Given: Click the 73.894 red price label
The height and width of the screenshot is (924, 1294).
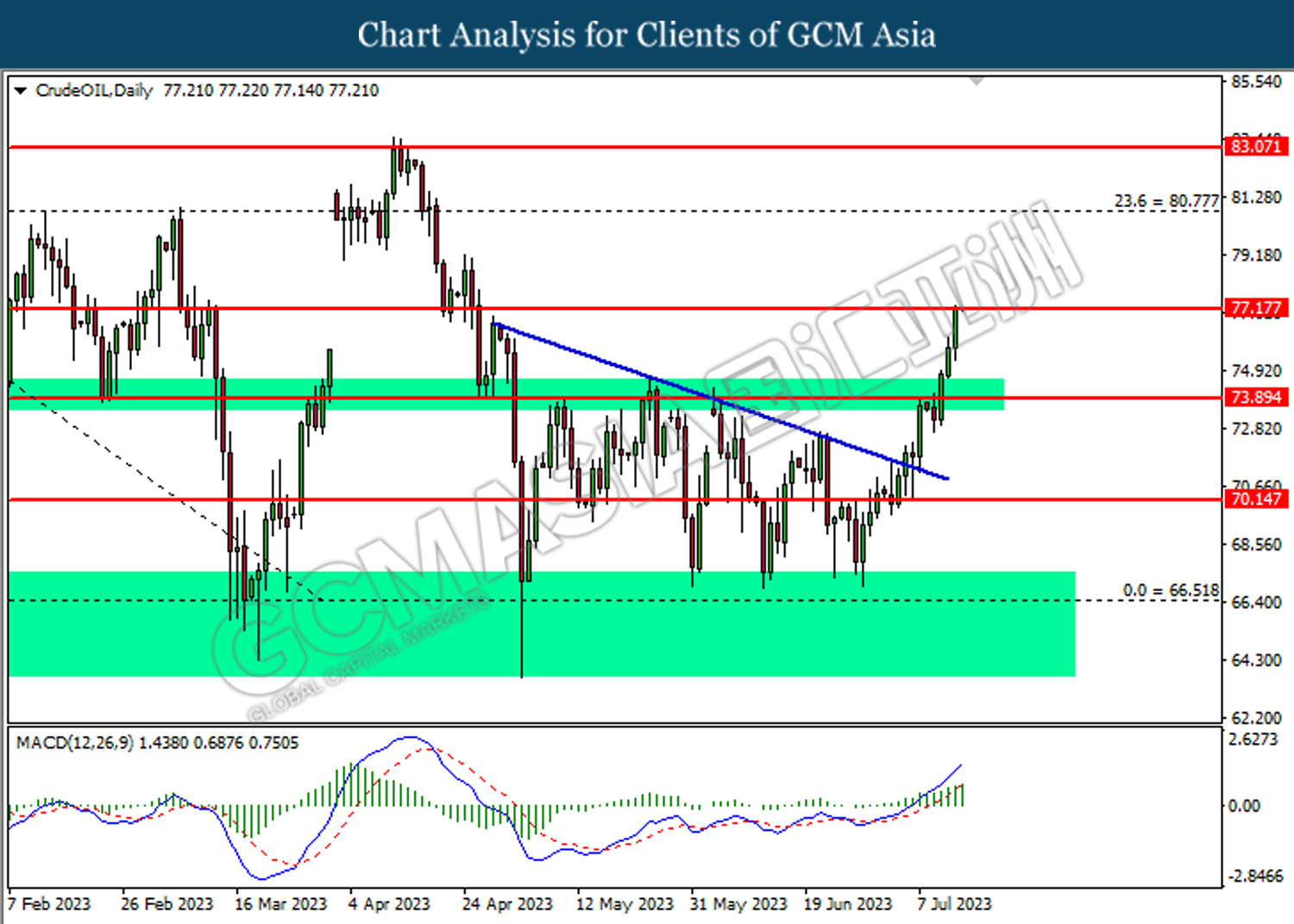Looking at the screenshot, I should tap(1256, 398).
